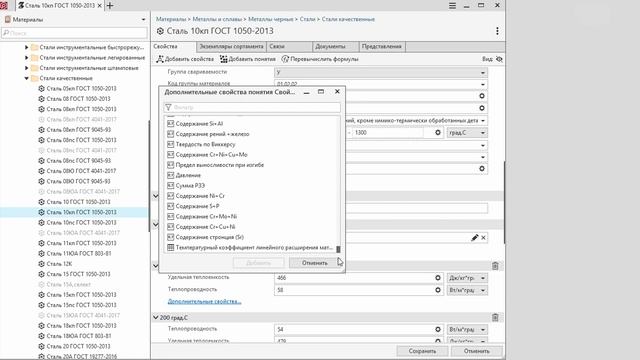Click the pencil edit icon
640x360 pixels.
pos(474,238)
